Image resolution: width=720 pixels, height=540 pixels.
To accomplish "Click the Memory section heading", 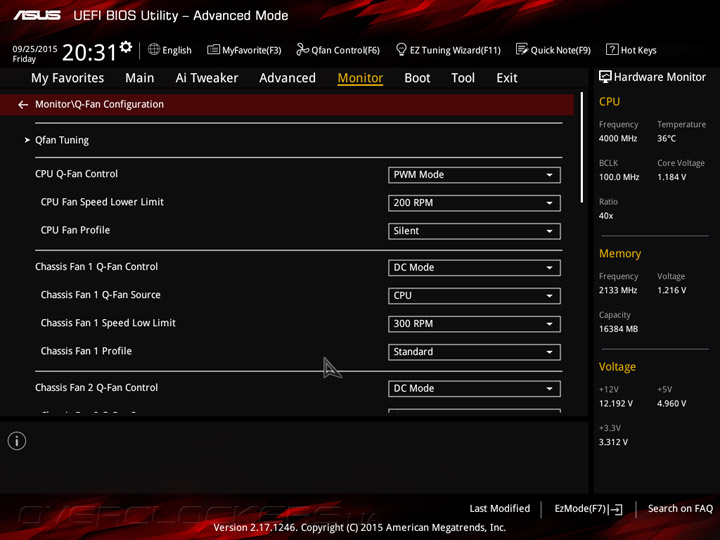I will [x=620, y=253].
